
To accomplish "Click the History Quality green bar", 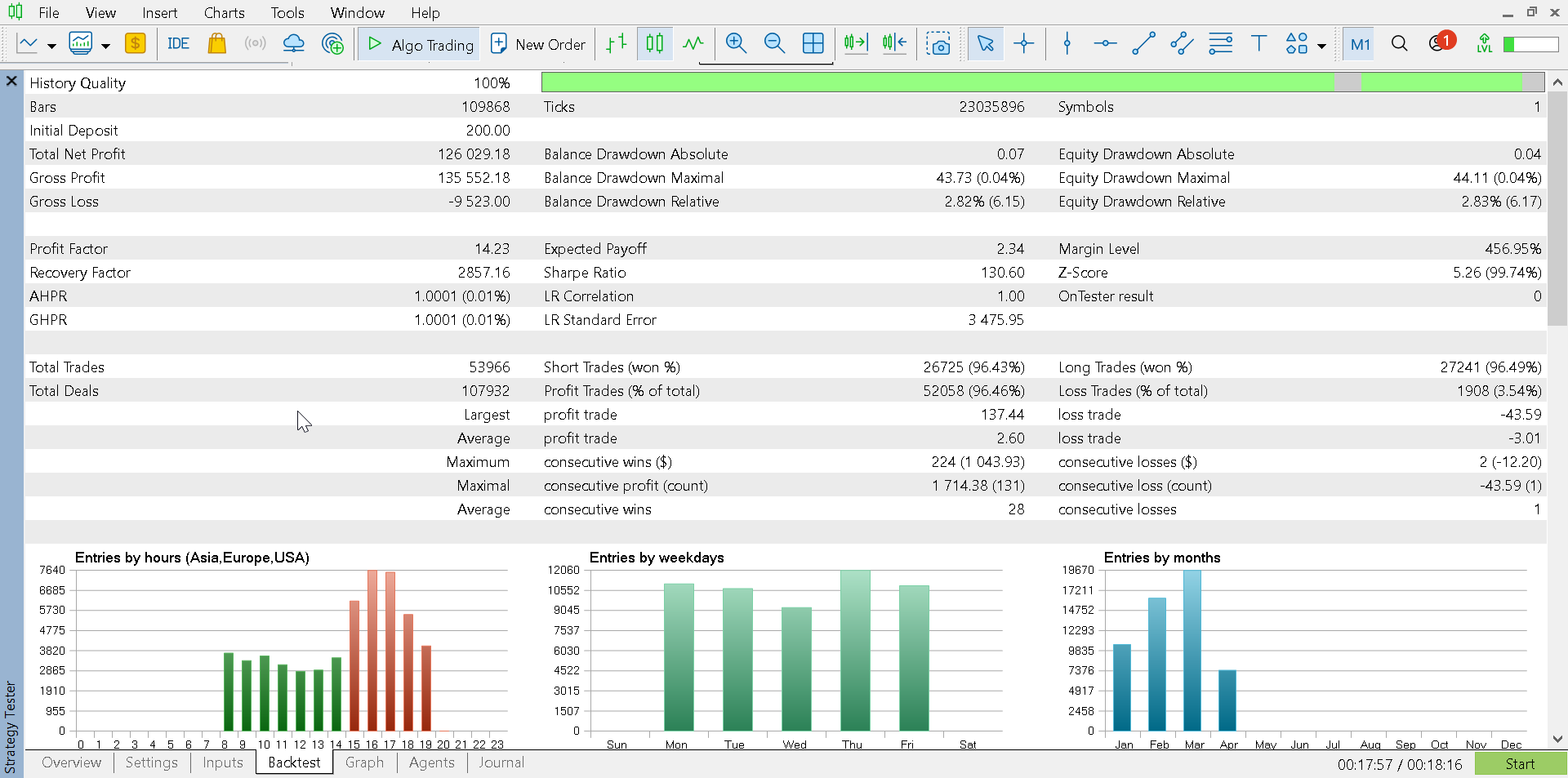I will click(1042, 82).
